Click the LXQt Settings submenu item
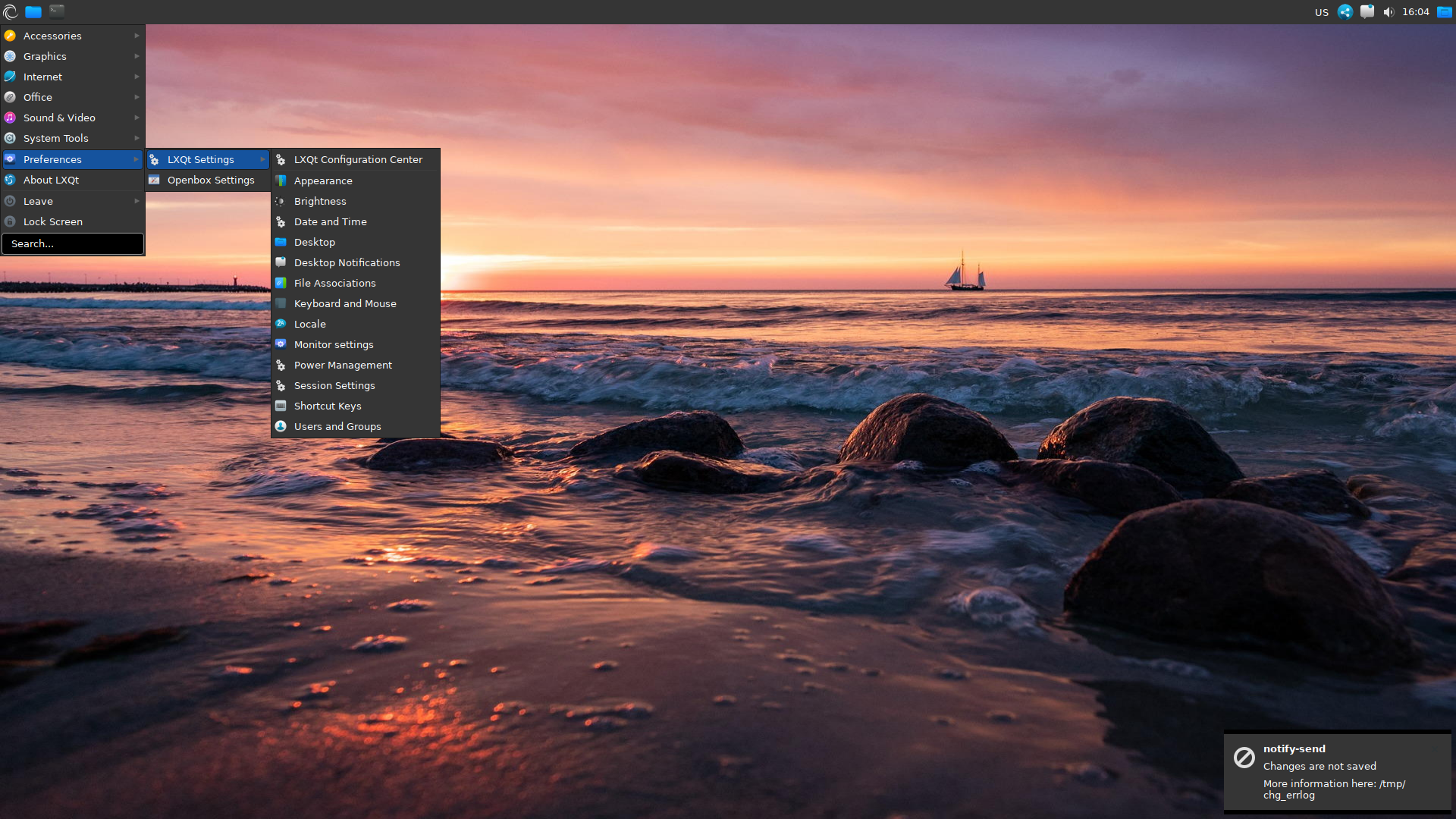 [209, 159]
